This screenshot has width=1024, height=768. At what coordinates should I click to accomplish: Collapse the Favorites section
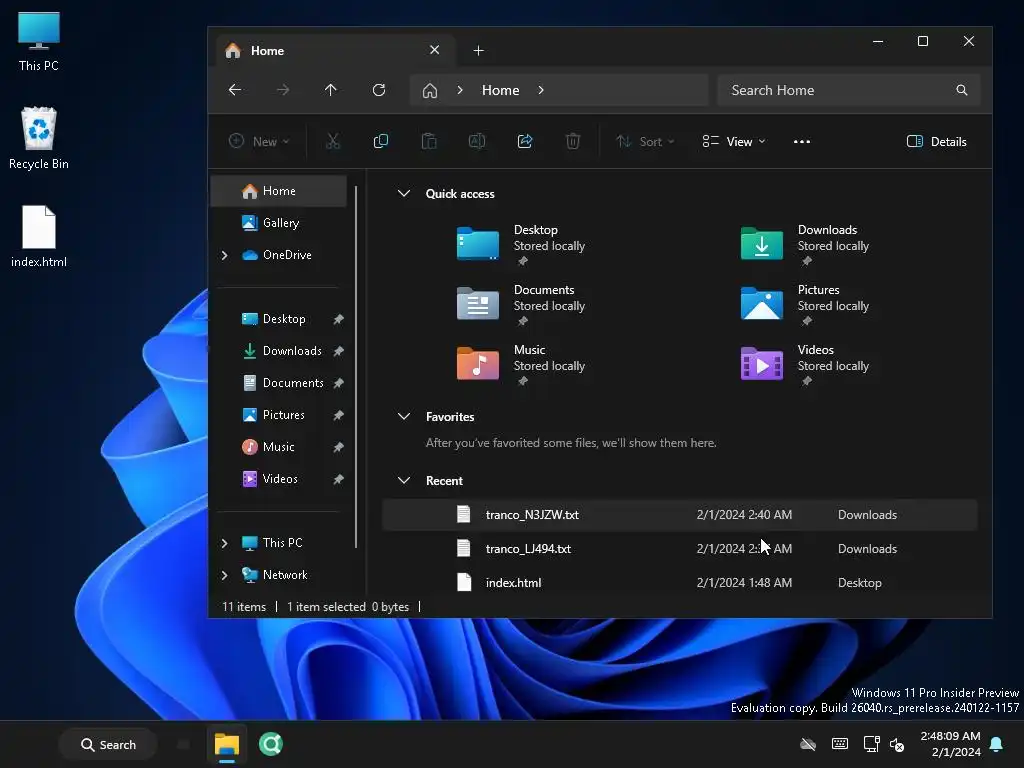[404, 416]
